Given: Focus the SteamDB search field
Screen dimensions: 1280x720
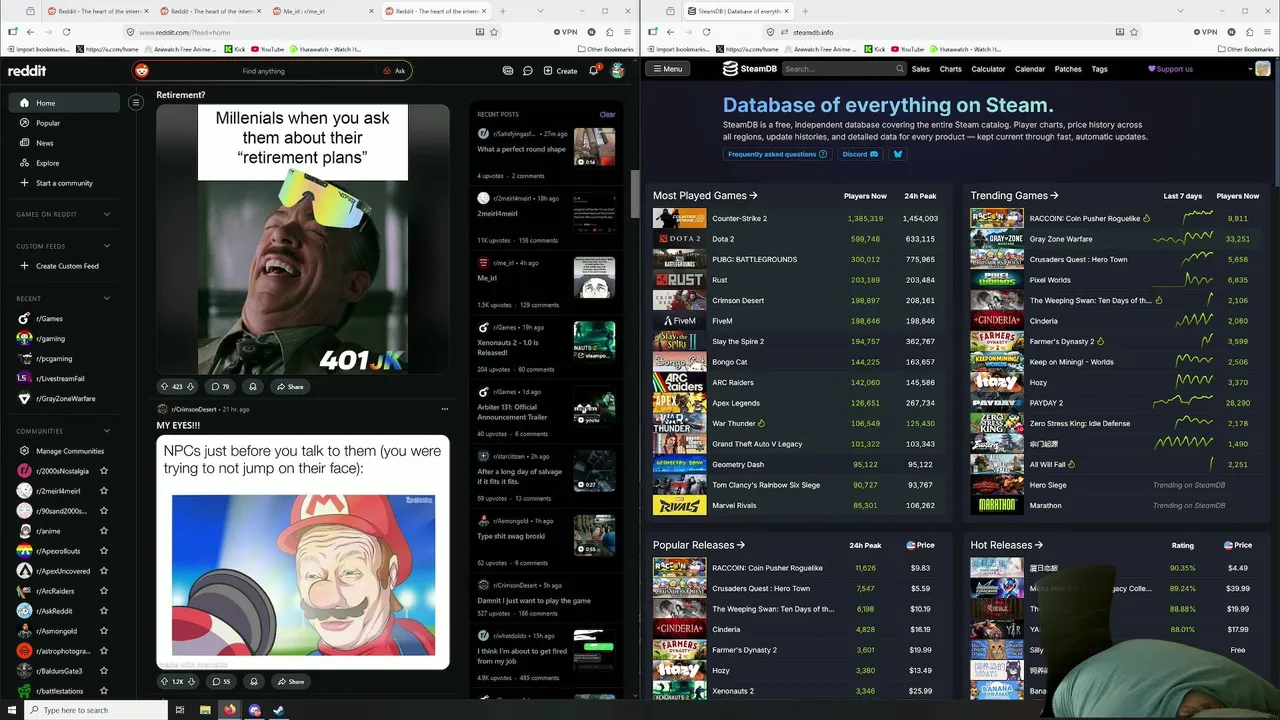Looking at the screenshot, I should (x=843, y=69).
